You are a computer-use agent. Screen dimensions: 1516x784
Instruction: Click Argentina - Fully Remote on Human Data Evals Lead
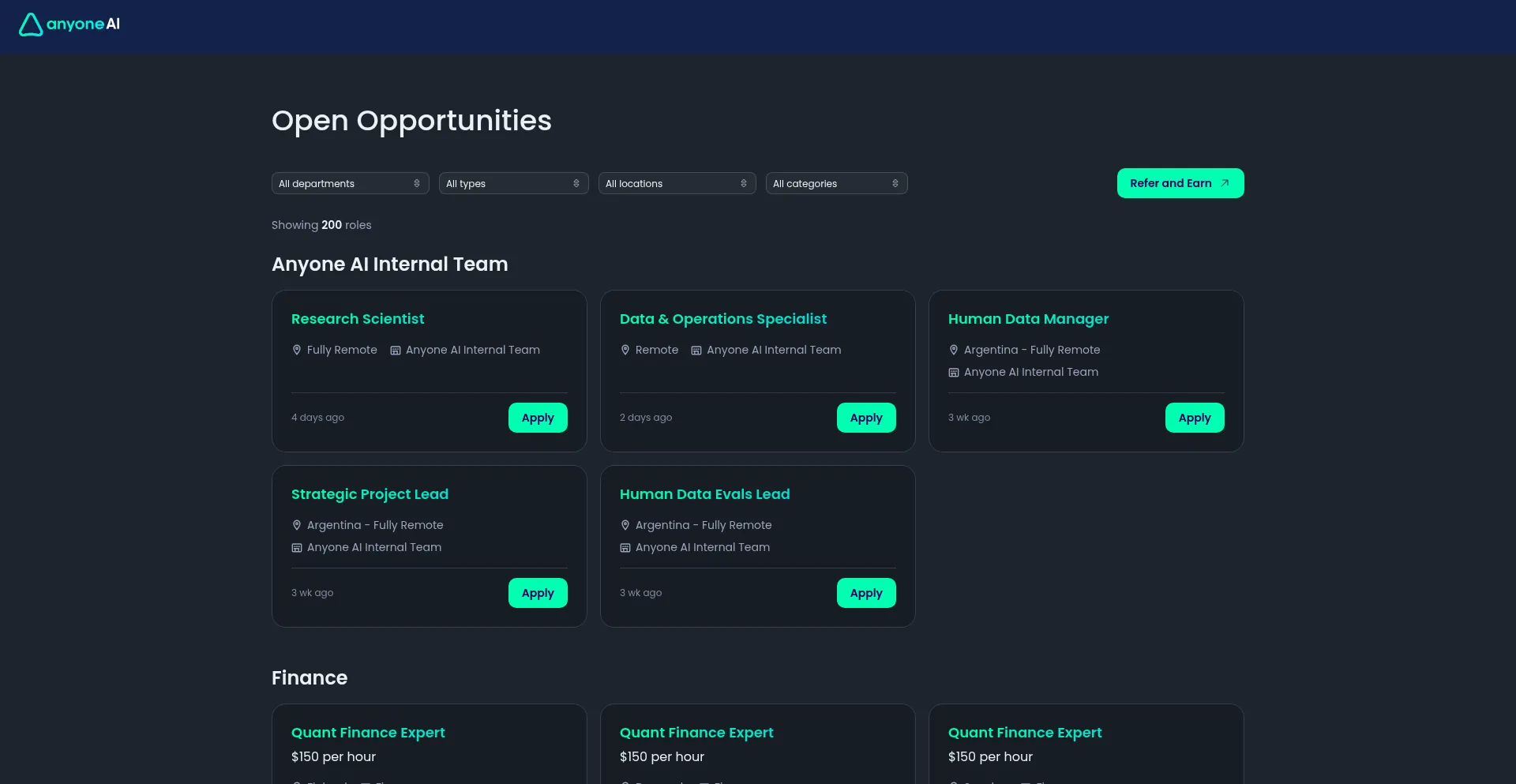click(704, 525)
